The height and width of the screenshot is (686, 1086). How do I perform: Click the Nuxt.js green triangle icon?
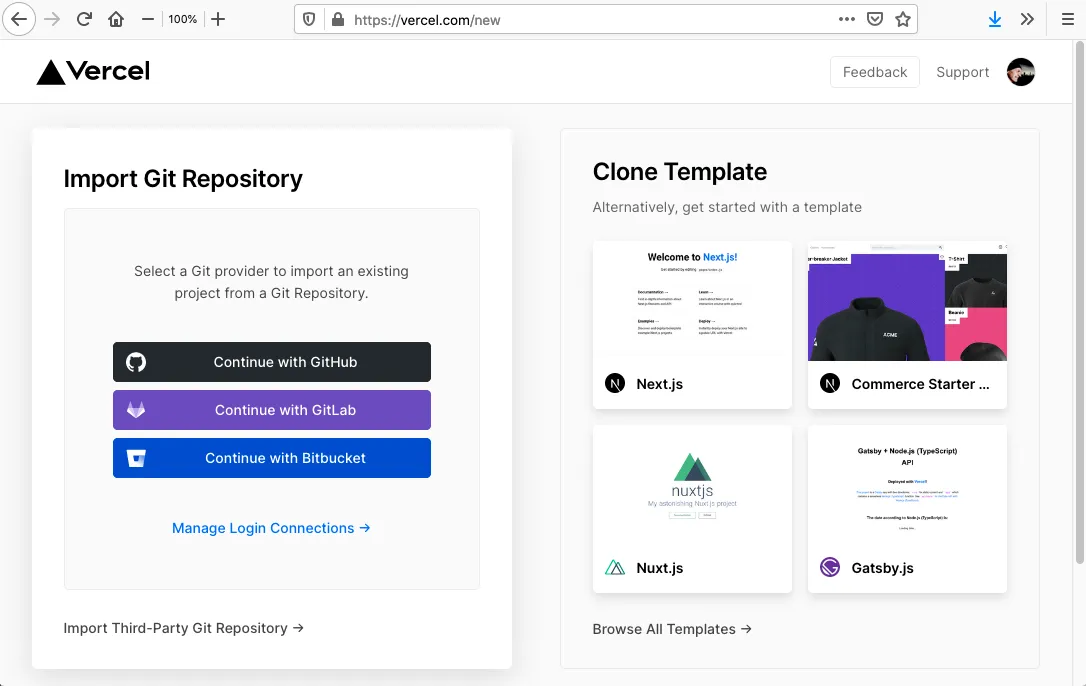pos(616,567)
